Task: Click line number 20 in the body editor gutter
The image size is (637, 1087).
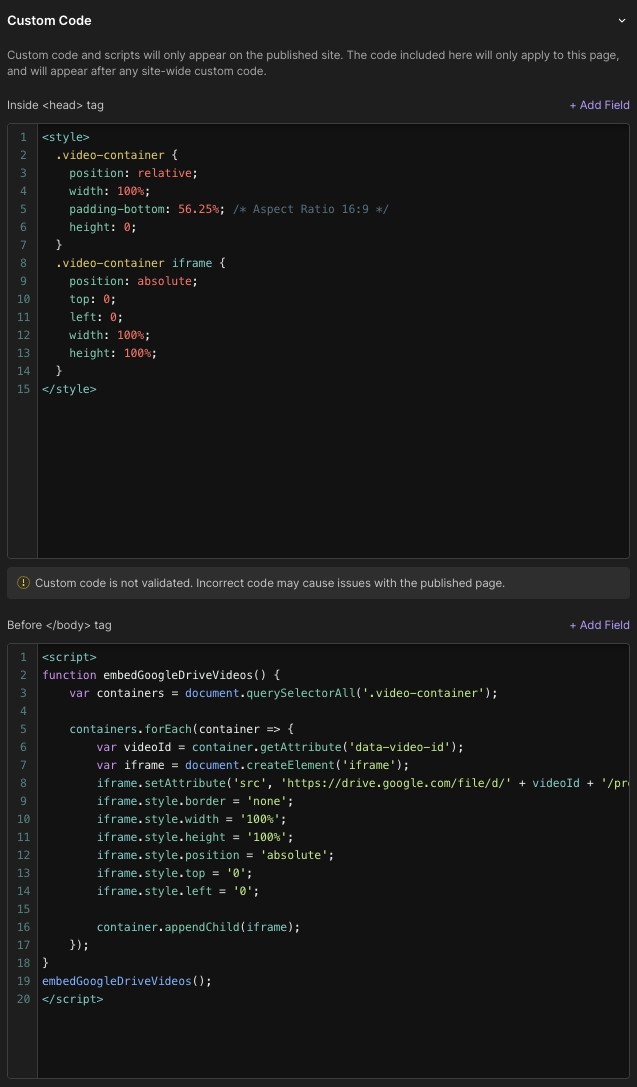Action: click(x=24, y=1000)
